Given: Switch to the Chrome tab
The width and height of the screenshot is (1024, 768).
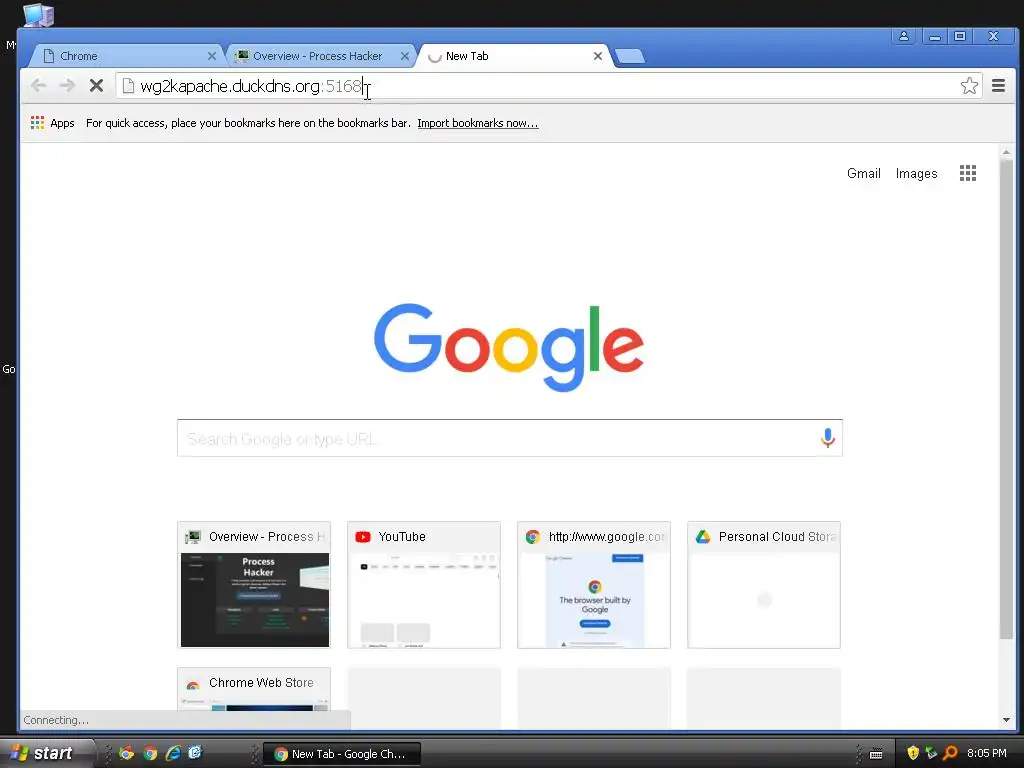Looking at the screenshot, I should pos(124,56).
